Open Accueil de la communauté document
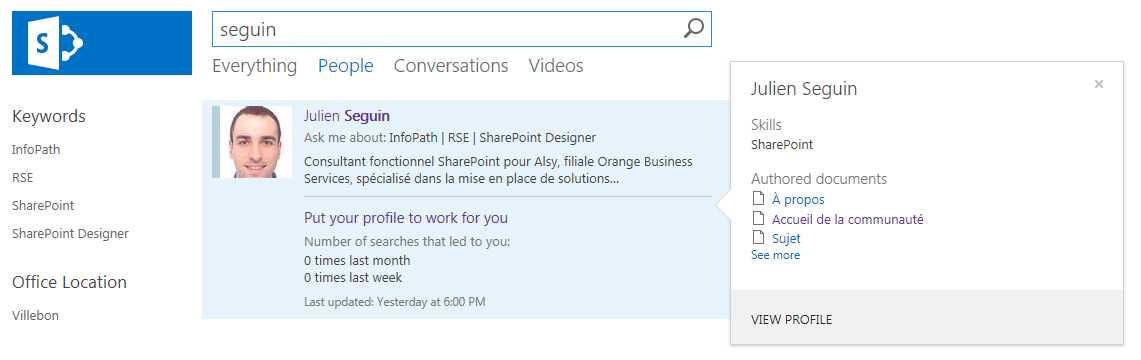The height and width of the screenshot is (360, 1141). click(x=848, y=219)
